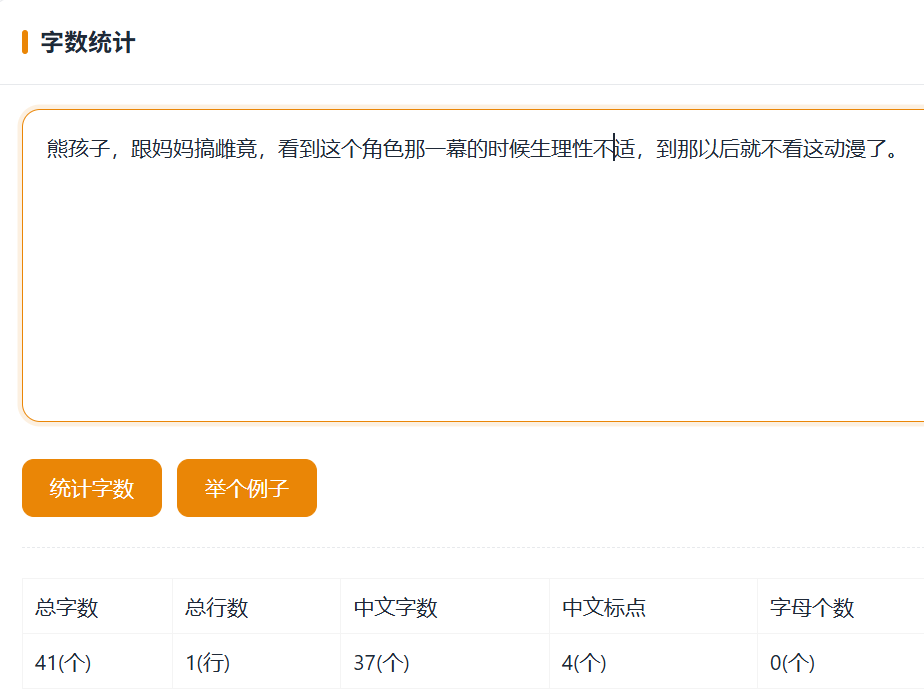Place cursor on 妈妈 in the text
The height and width of the screenshot is (696, 924).
click(x=173, y=149)
